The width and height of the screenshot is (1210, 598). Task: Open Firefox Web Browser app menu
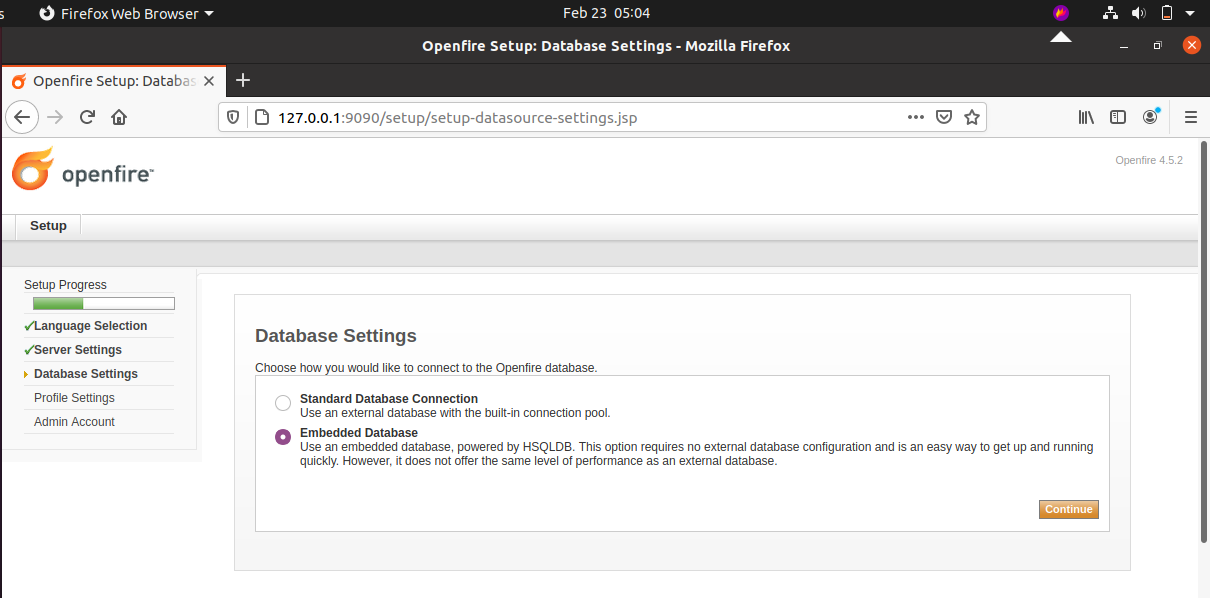pos(126,14)
